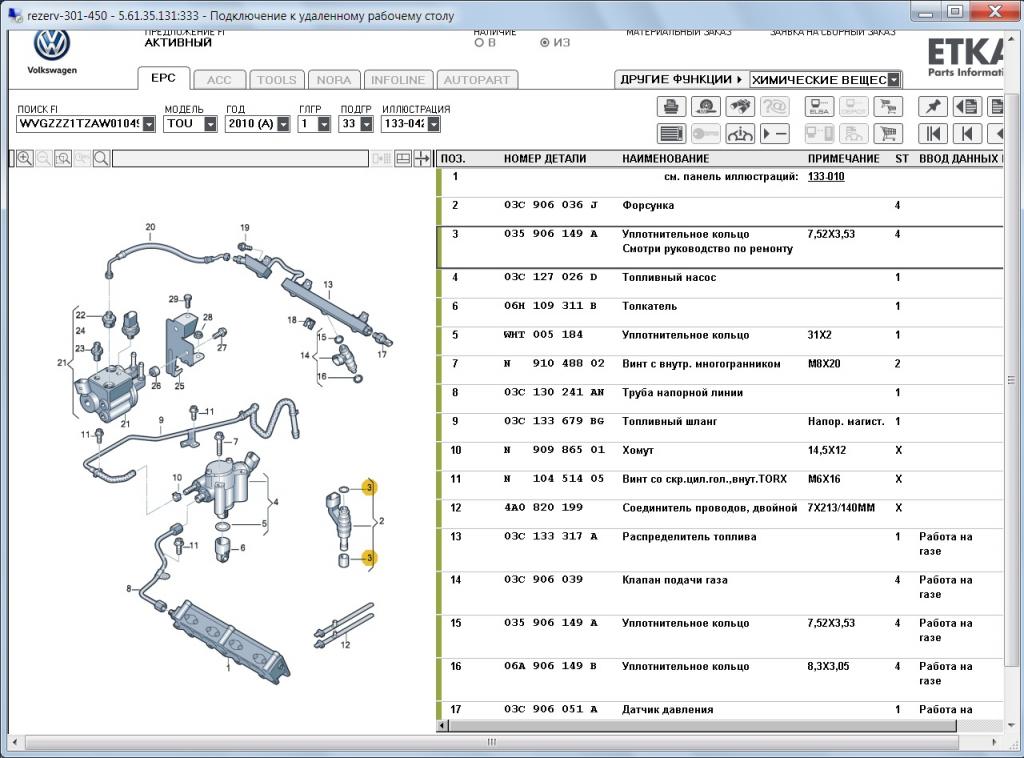This screenshot has height=758, width=1024.
Task: Go to previous illustration with single-bar arrow
Action: pos(967,134)
